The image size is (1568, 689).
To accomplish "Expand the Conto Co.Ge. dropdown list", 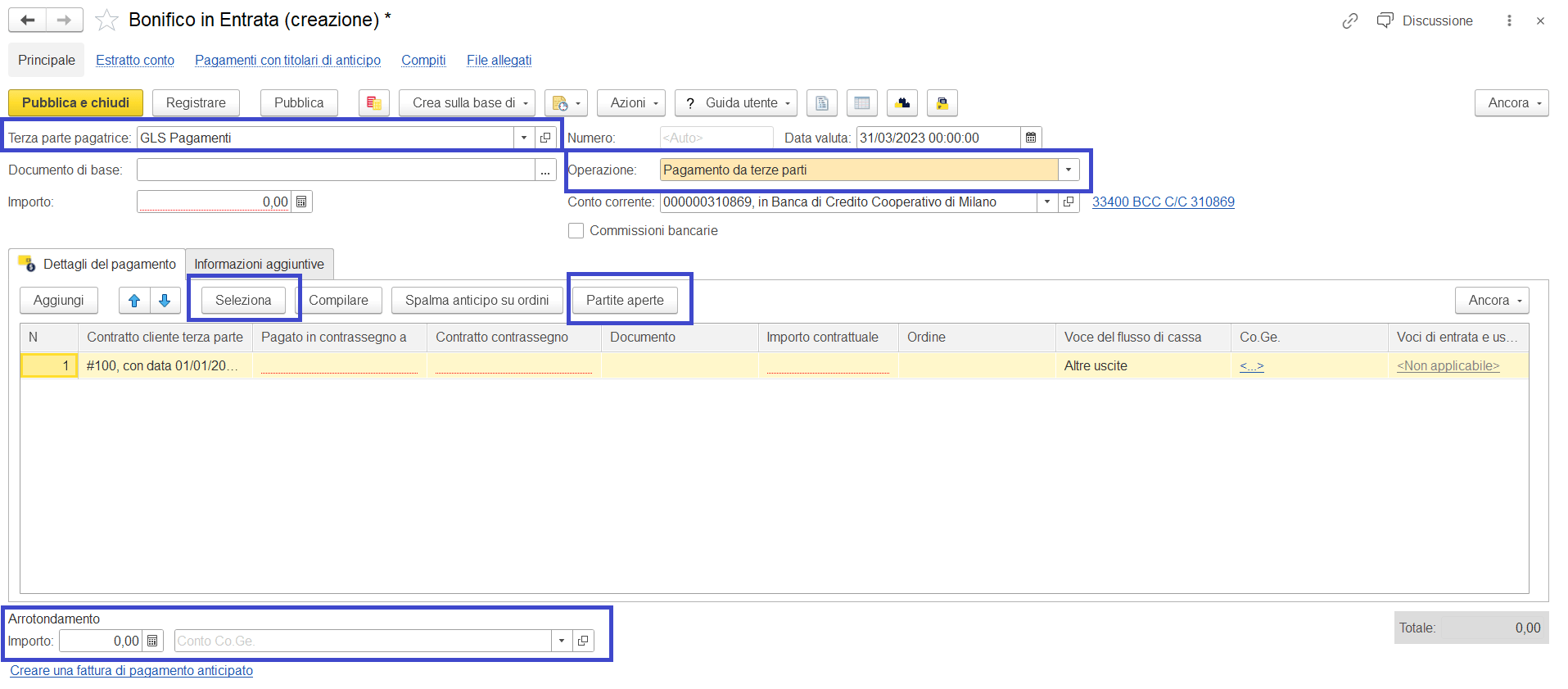I will [x=562, y=641].
